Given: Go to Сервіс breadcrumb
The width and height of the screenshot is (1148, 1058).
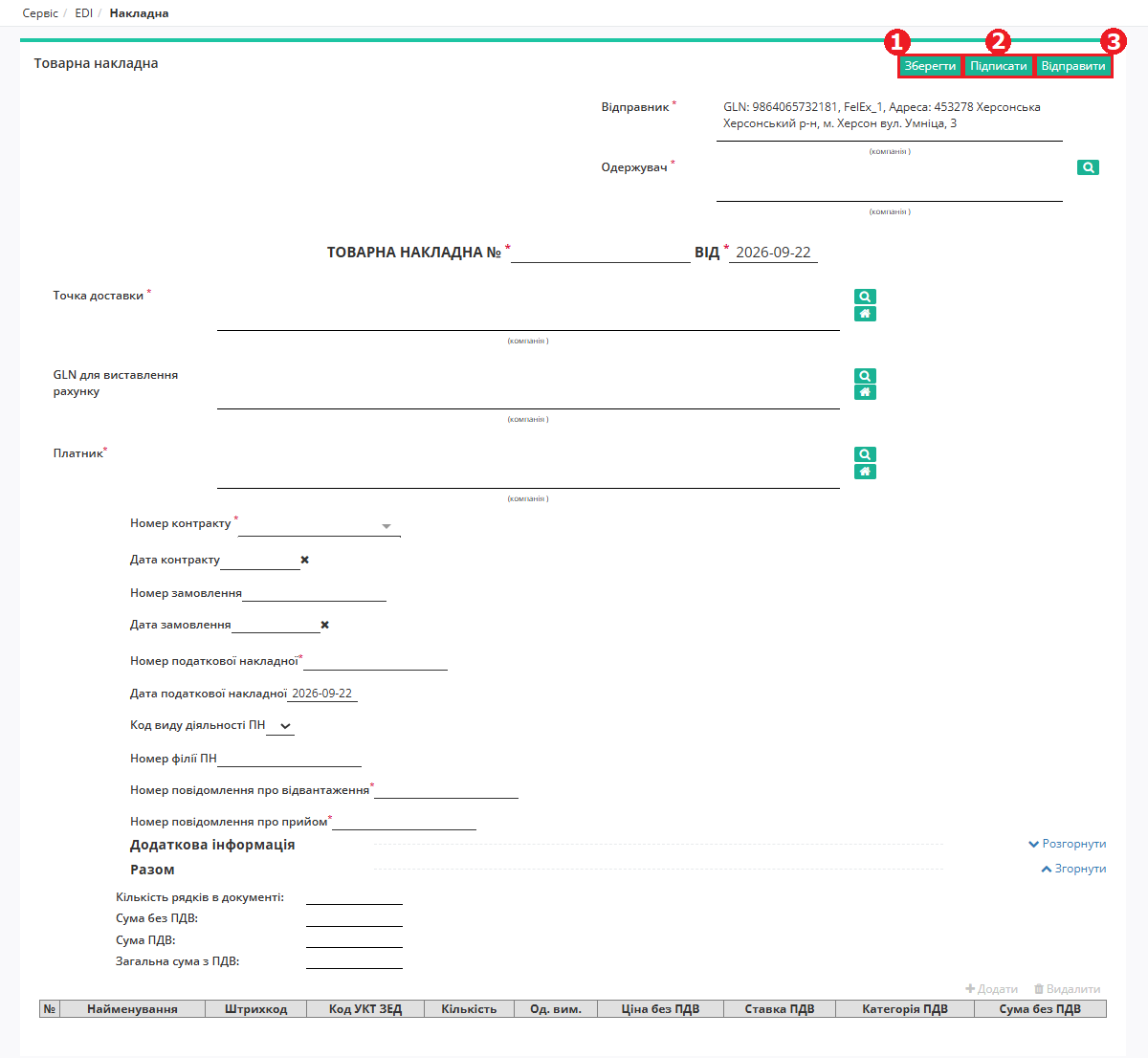Looking at the screenshot, I should [40, 13].
